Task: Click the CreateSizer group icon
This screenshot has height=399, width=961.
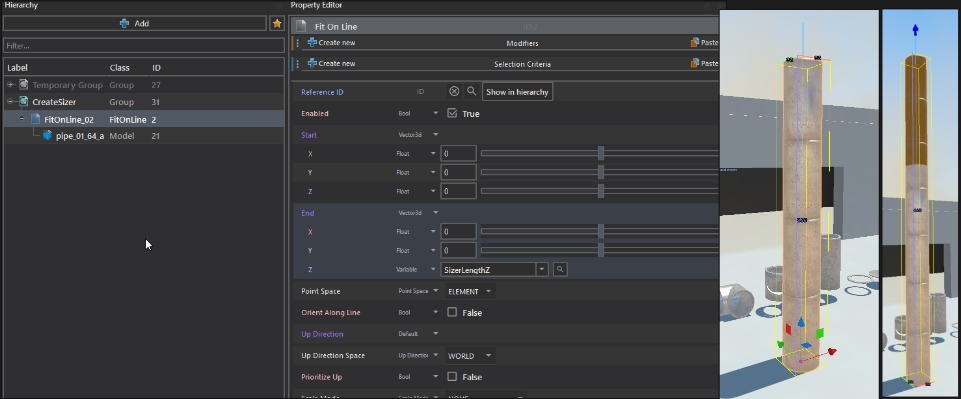Action: pyautogui.click(x=23, y=101)
